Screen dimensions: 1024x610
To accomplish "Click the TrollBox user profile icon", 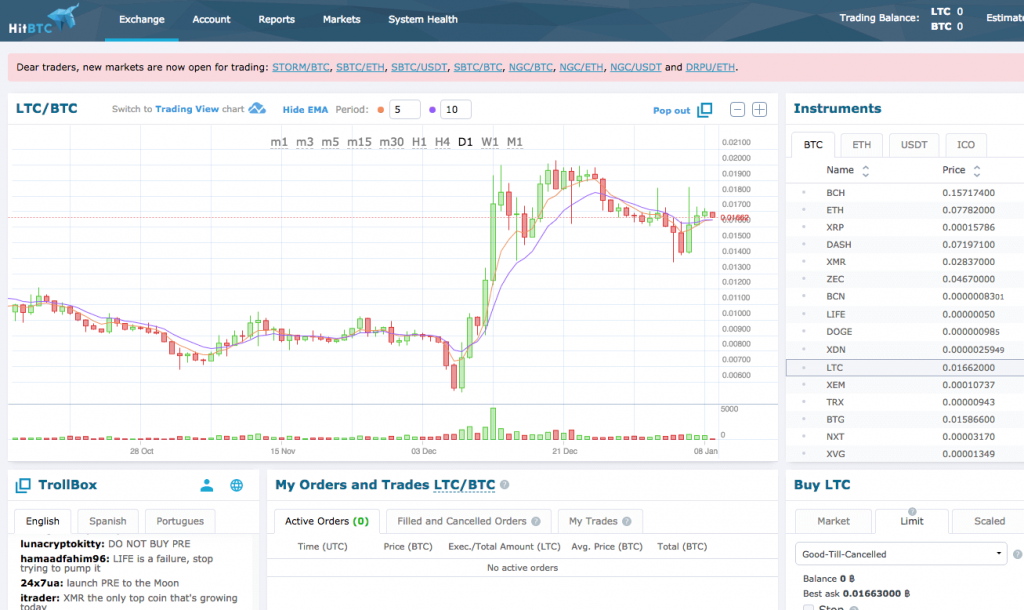I will click(x=206, y=485).
